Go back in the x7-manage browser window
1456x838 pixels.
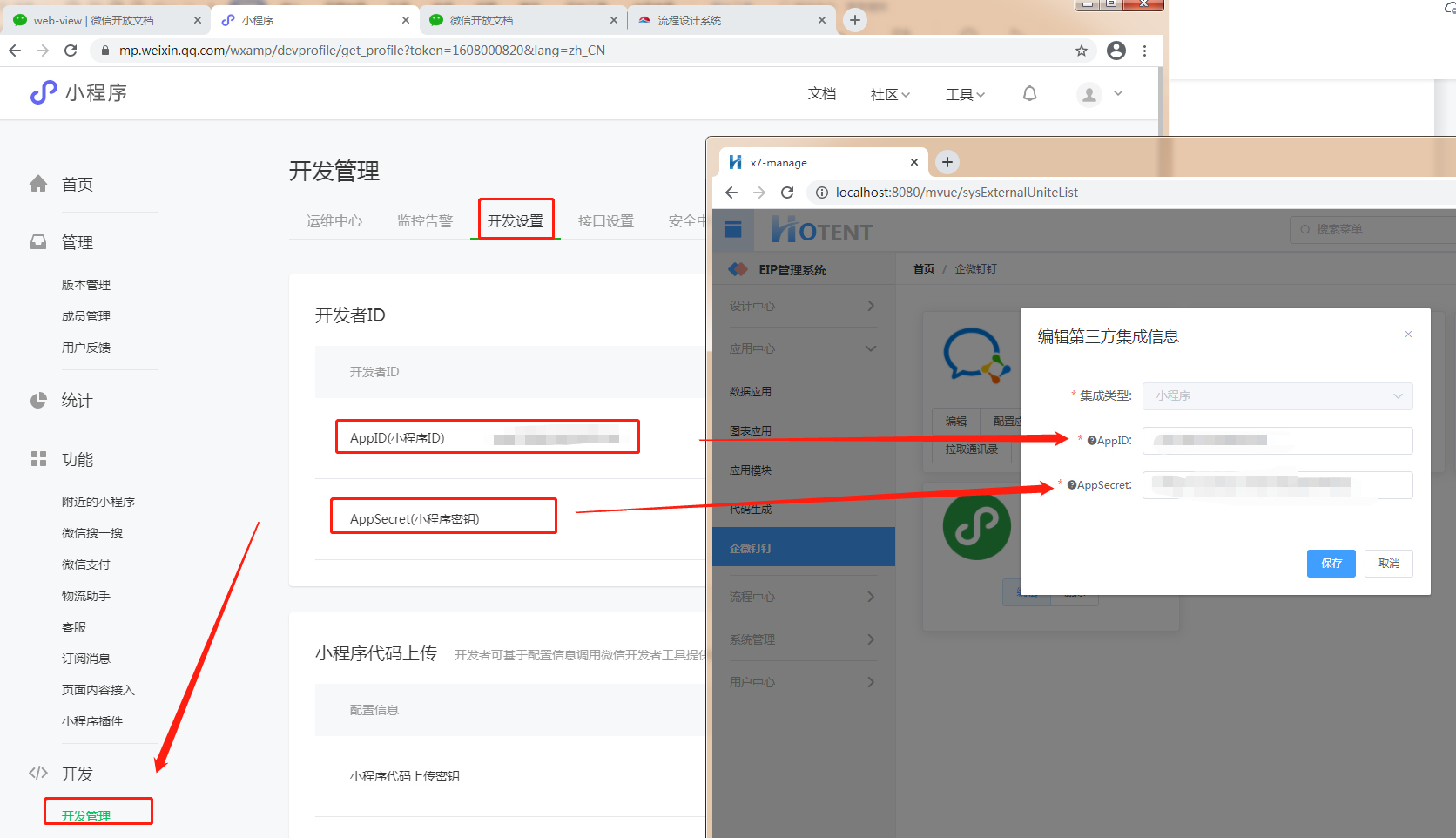pyautogui.click(x=731, y=193)
